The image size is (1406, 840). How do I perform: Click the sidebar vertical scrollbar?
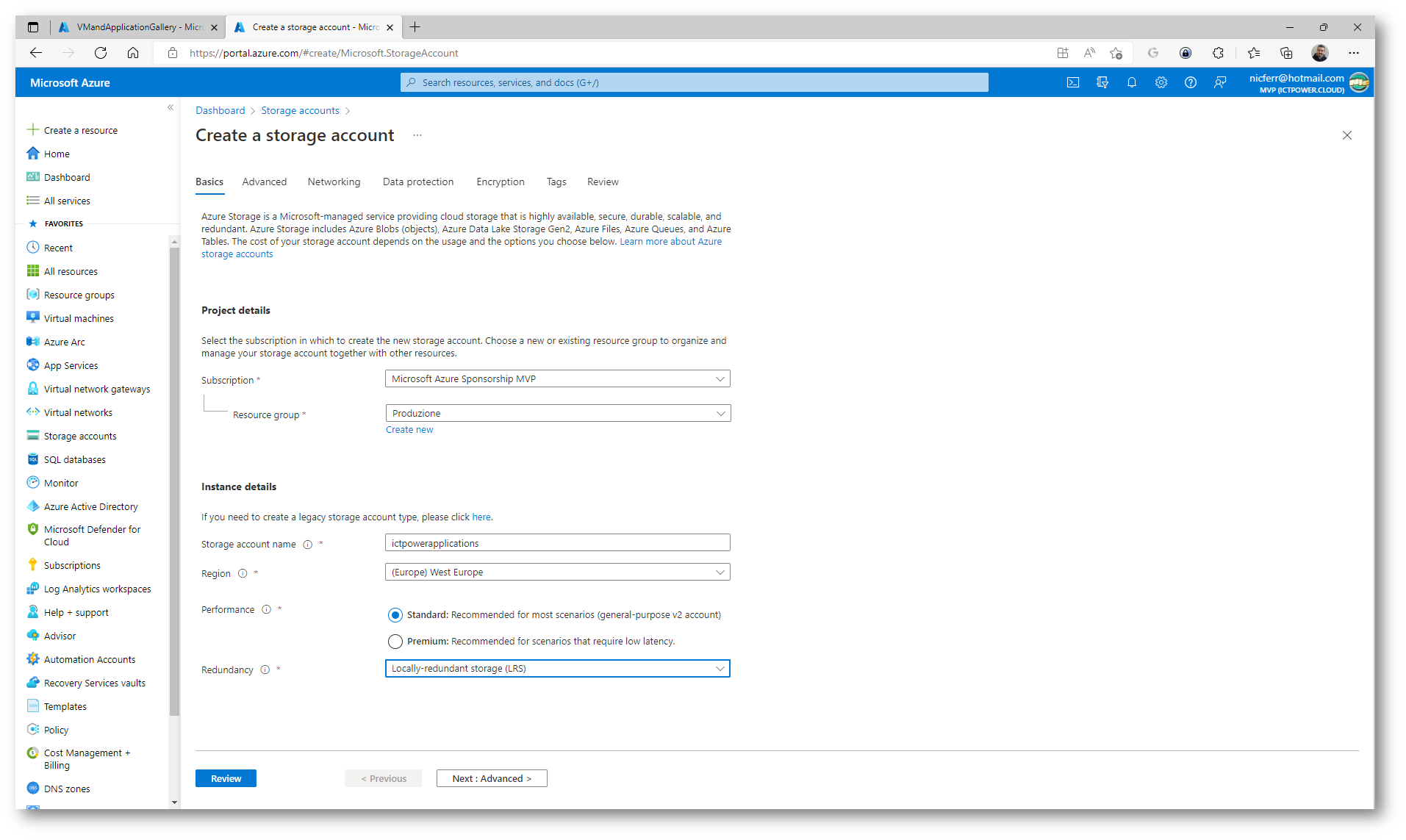click(174, 481)
